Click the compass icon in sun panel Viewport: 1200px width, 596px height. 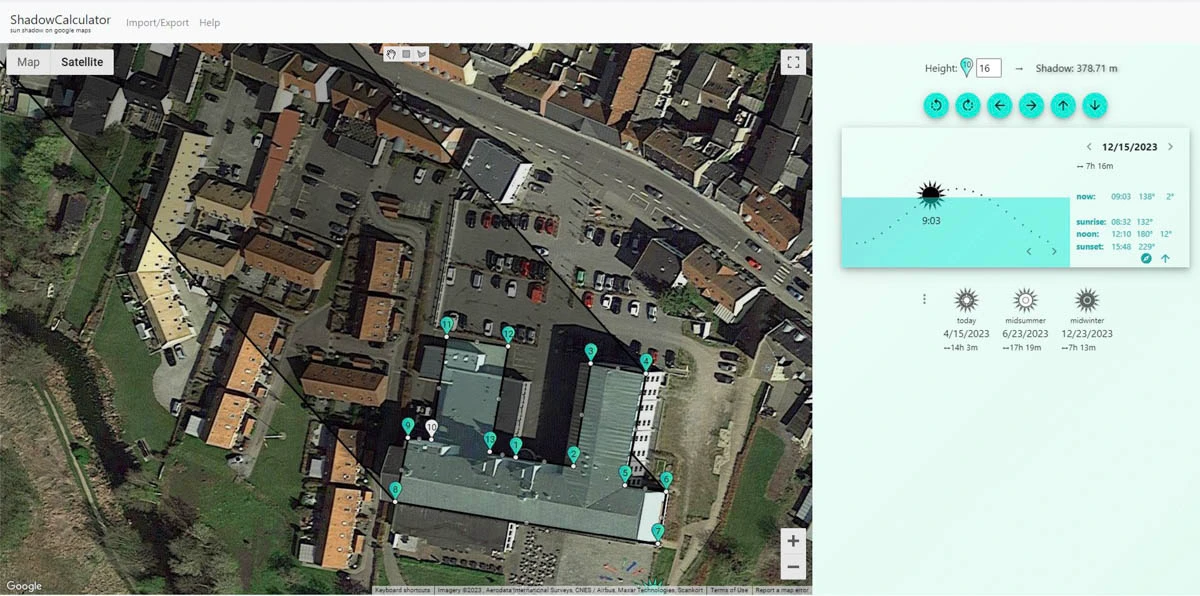(1146, 258)
